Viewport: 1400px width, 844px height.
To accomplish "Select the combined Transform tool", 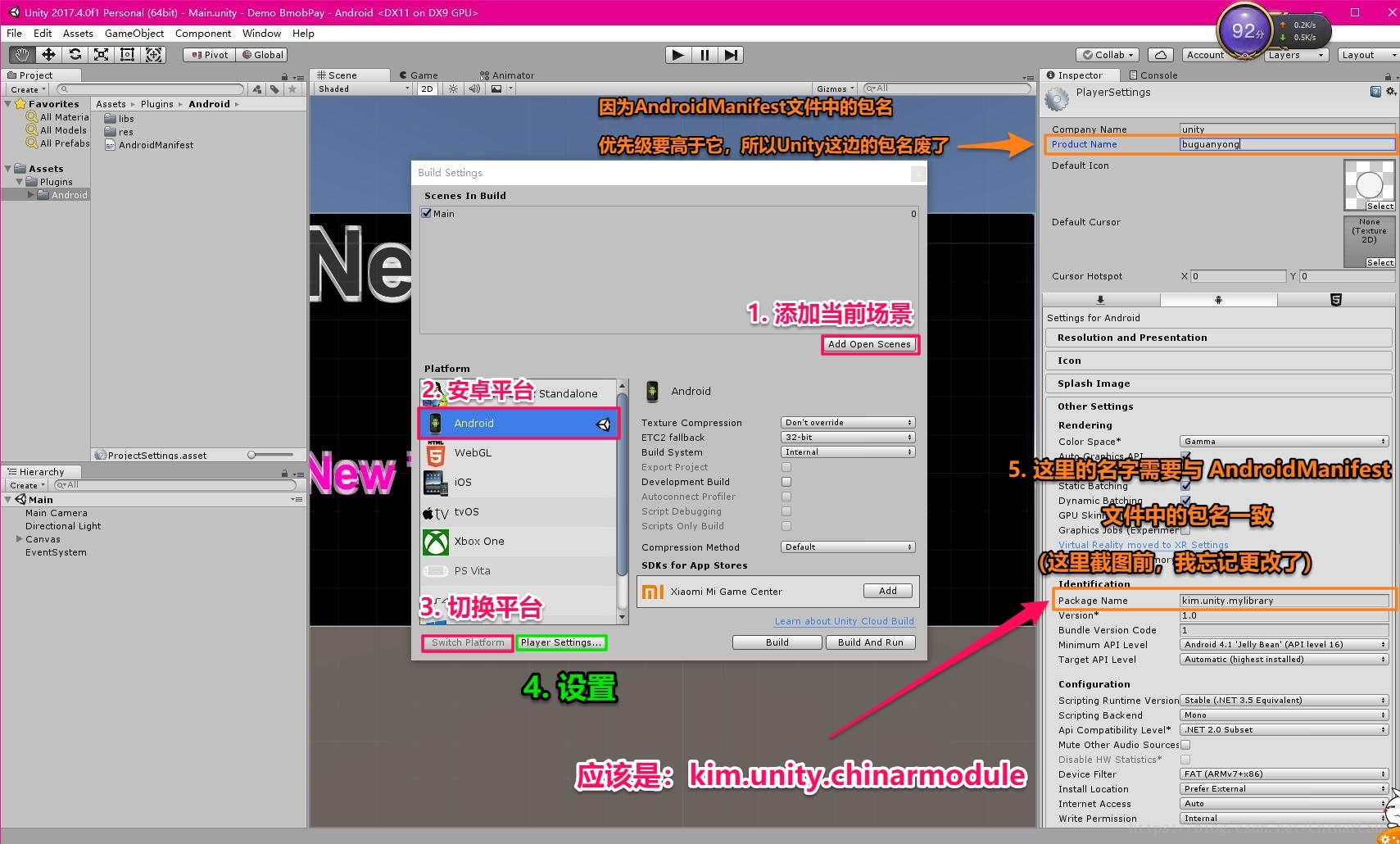I will click(x=153, y=55).
